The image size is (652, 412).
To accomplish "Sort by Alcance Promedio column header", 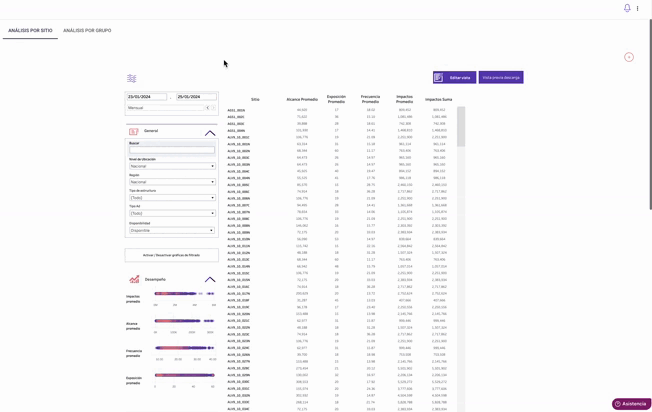I will point(302,99).
